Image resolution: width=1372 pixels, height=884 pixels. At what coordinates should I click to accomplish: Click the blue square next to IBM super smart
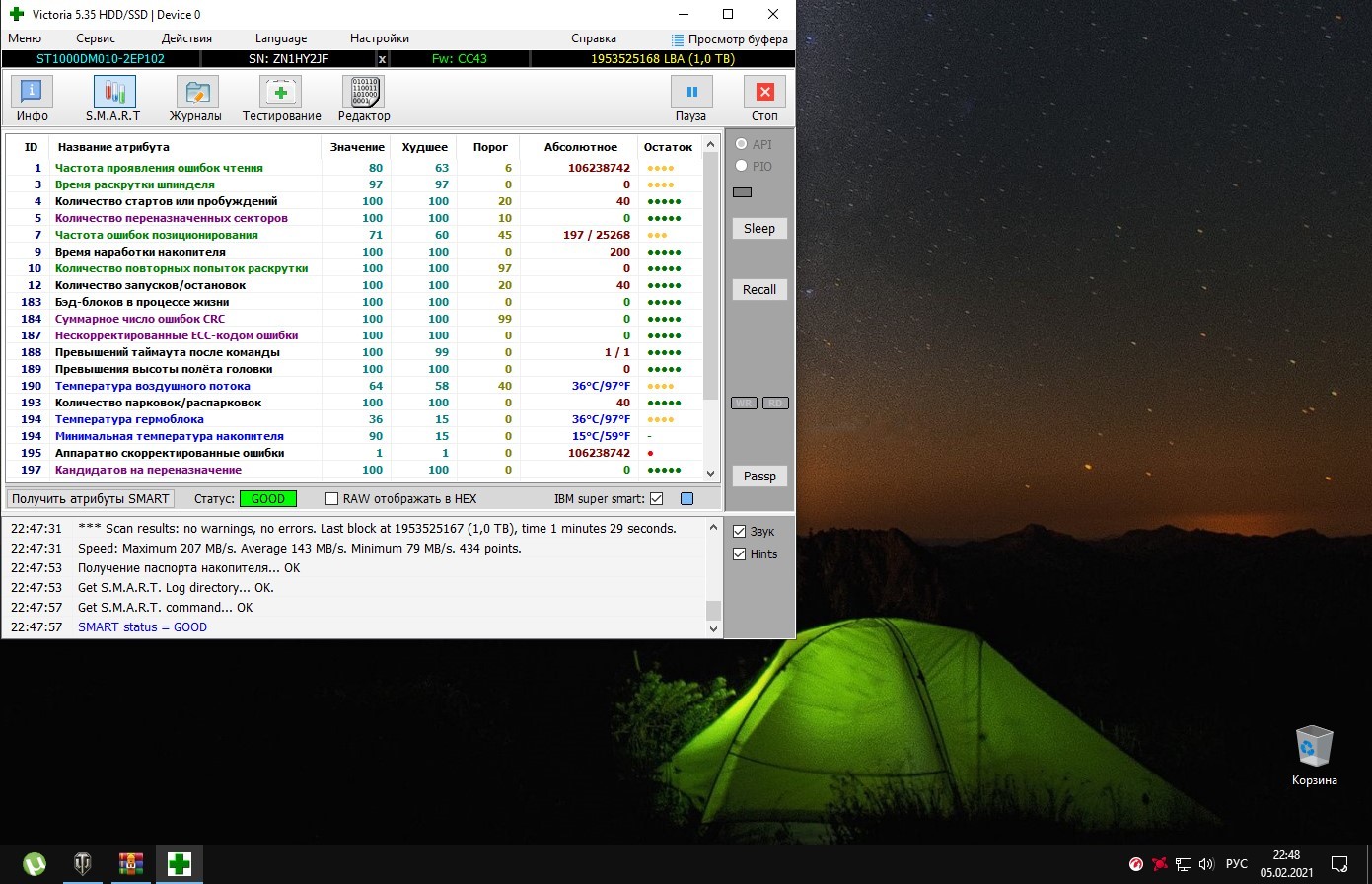point(687,499)
